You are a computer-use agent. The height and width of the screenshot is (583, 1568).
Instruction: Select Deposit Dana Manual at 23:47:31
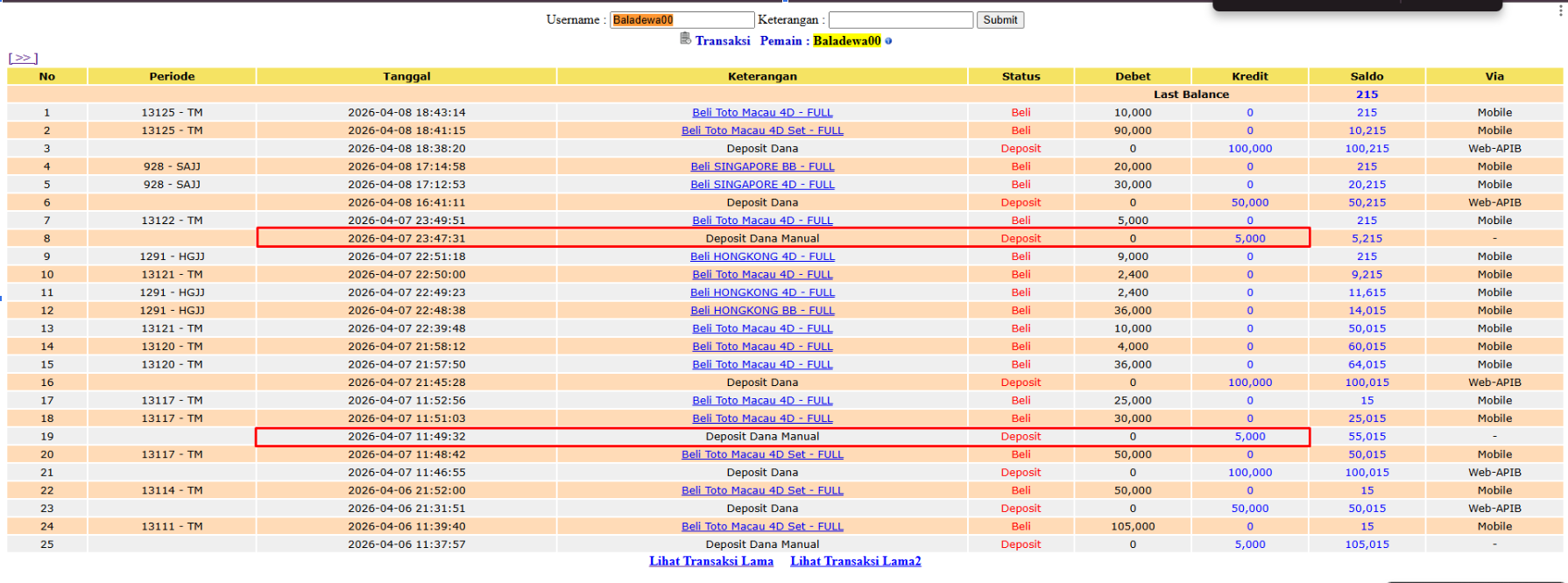(762, 238)
